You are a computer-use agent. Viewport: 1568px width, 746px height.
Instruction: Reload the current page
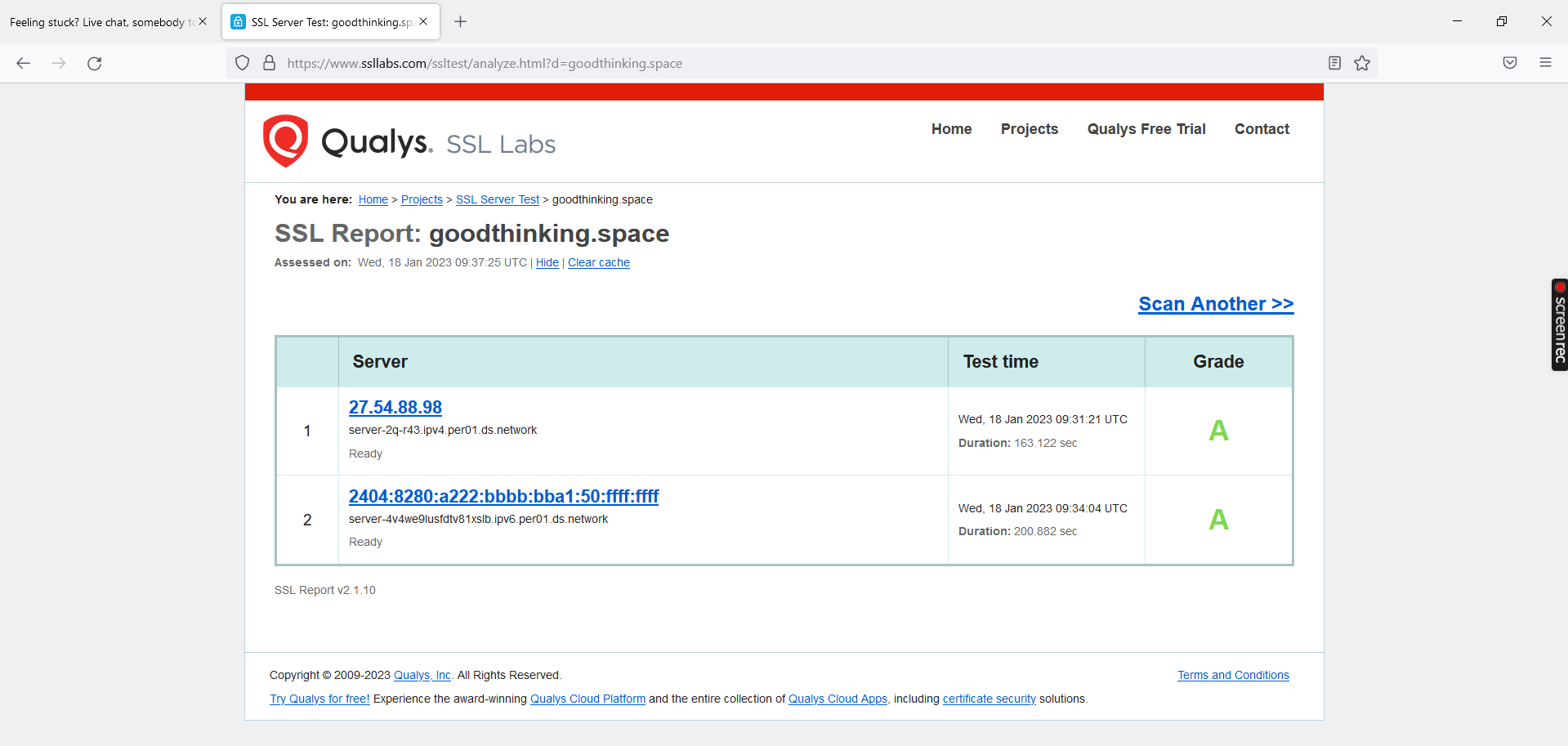[94, 62]
